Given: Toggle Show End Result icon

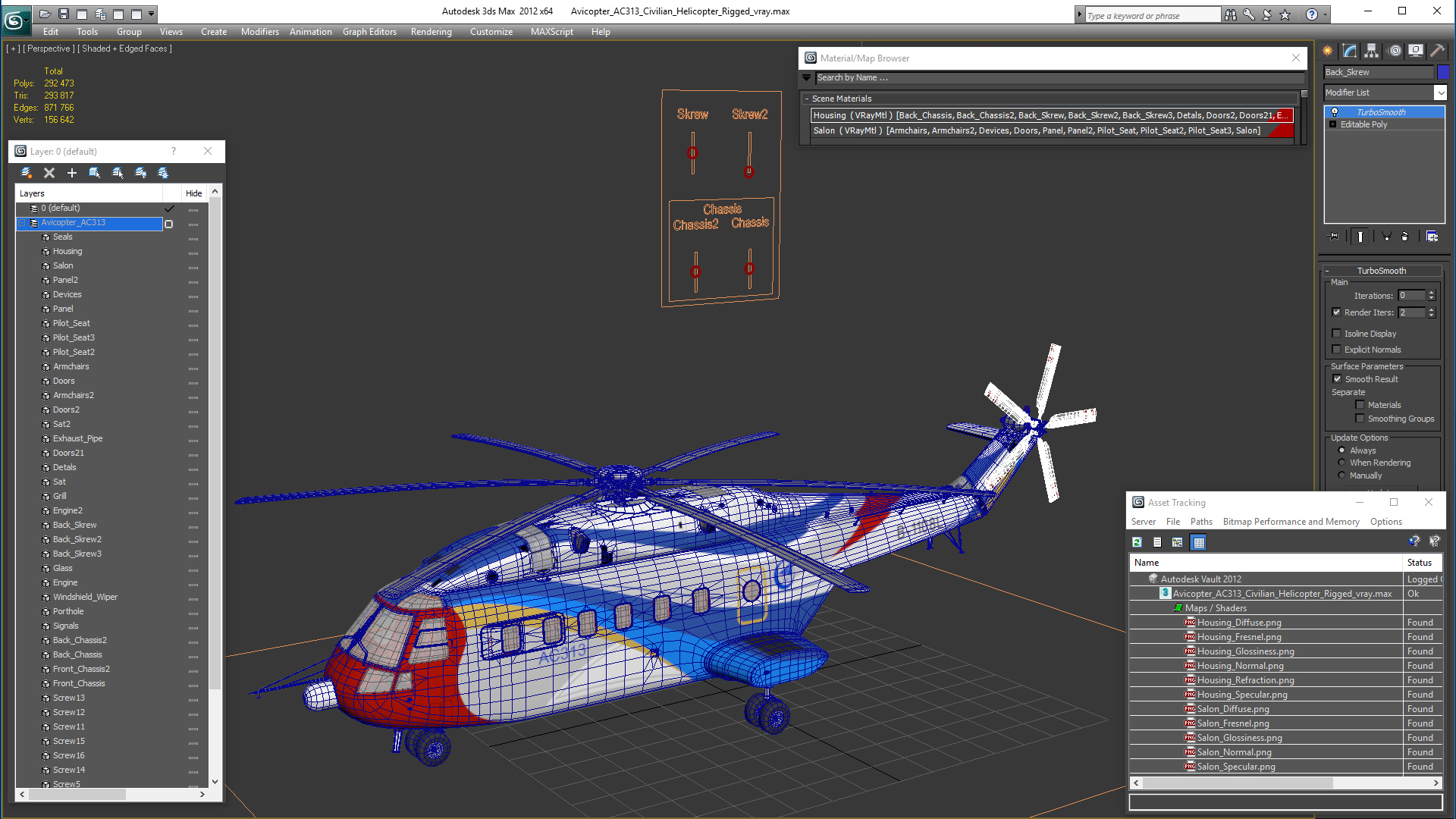Looking at the screenshot, I should click(x=1360, y=237).
